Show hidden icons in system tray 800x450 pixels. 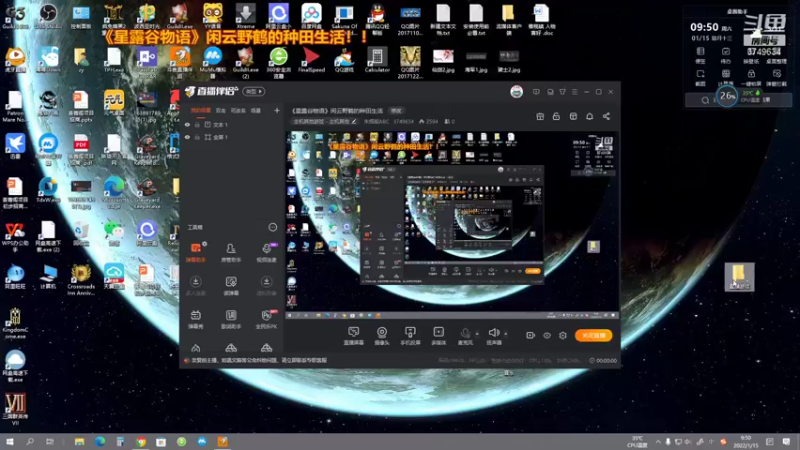[658, 442]
